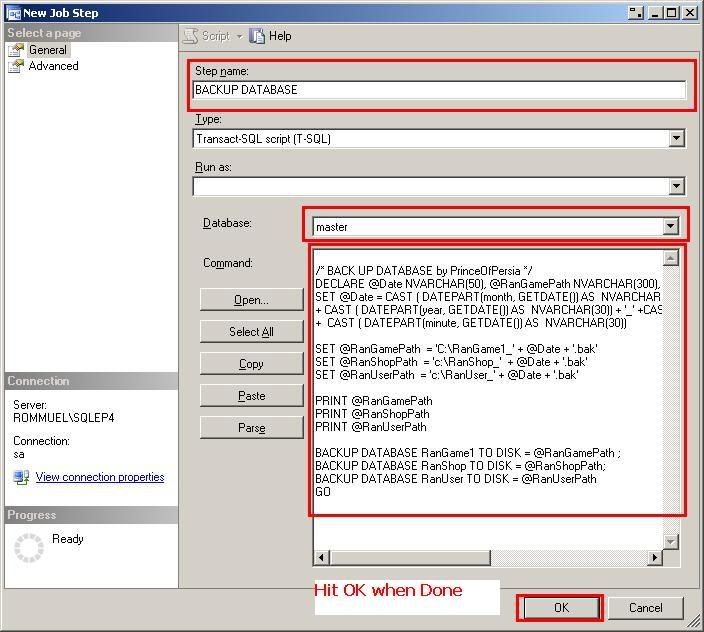Click the connection properties icon
Screen dimensions: 704x632
21,478
